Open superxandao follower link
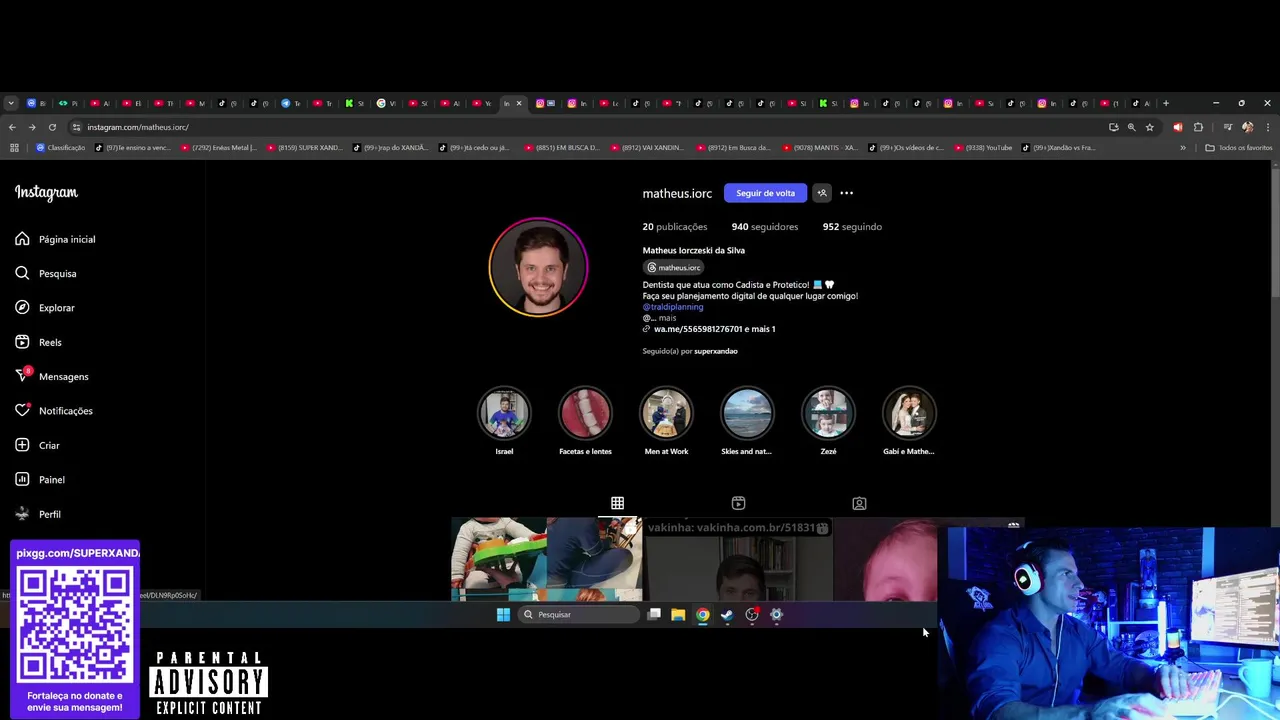This screenshot has height=720, width=1280. point(716,351)
